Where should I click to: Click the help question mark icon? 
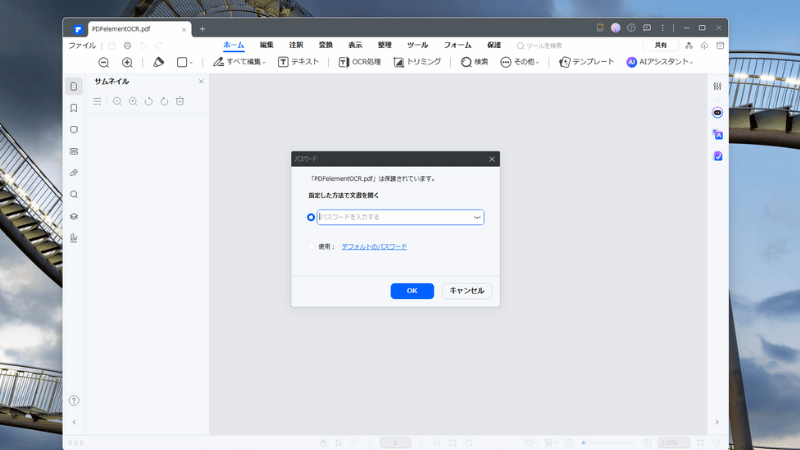pyautogui.click(x=74, y=401)
